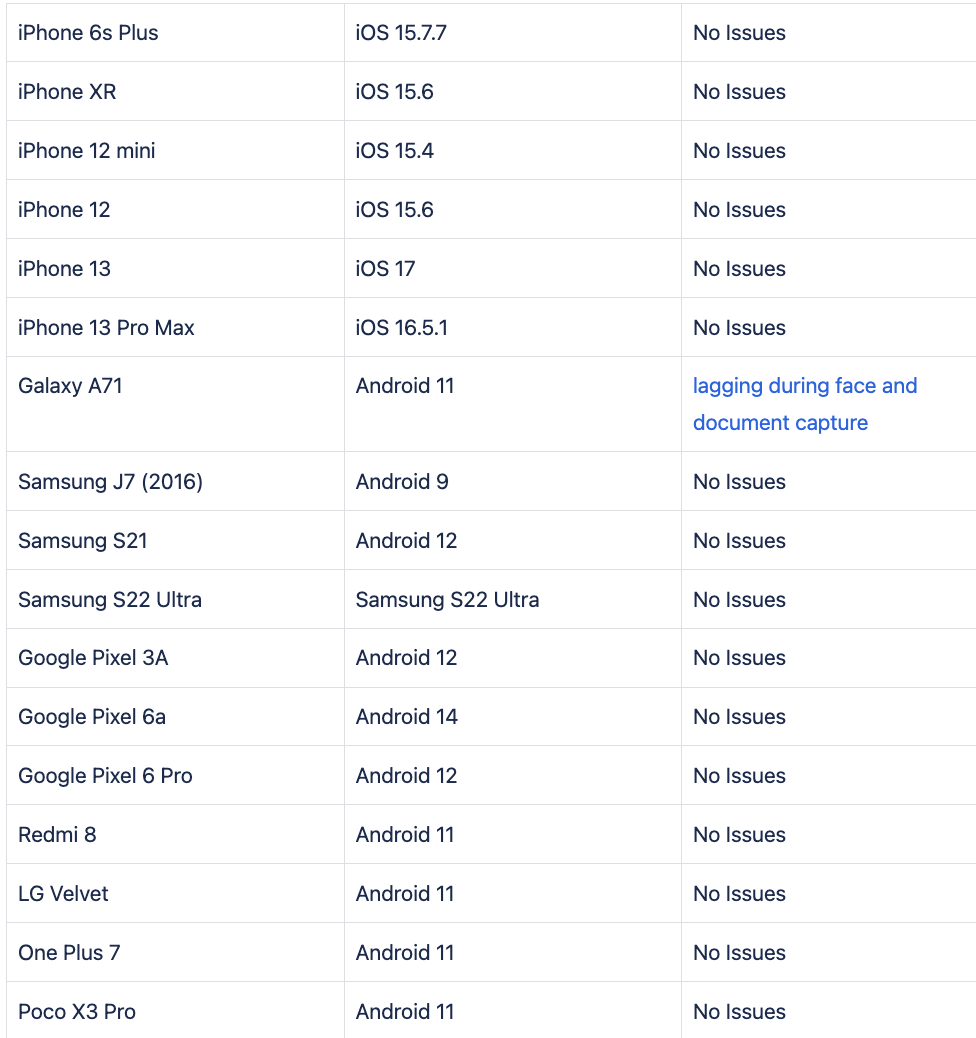Select the Android 9 cell
Screen dimensions: 976x1038
512,481
